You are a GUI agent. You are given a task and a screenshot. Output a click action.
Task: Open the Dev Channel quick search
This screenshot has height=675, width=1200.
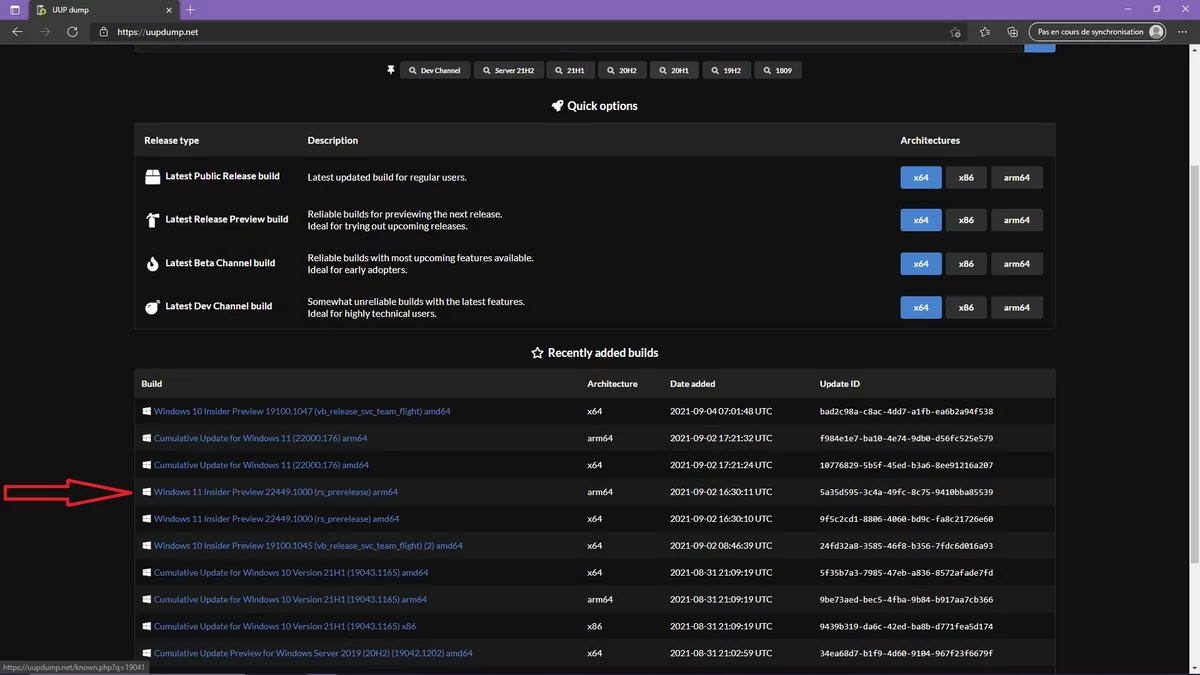tap(435, 71)
